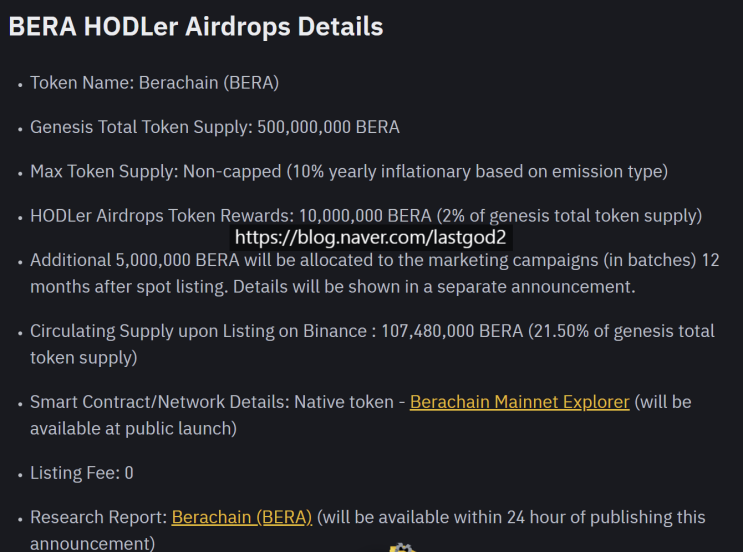This screenshot has height=552, width=743.
Task: Click the Additional 5,000,000 BERA marketing paragraph
Action: coord(374,273)
